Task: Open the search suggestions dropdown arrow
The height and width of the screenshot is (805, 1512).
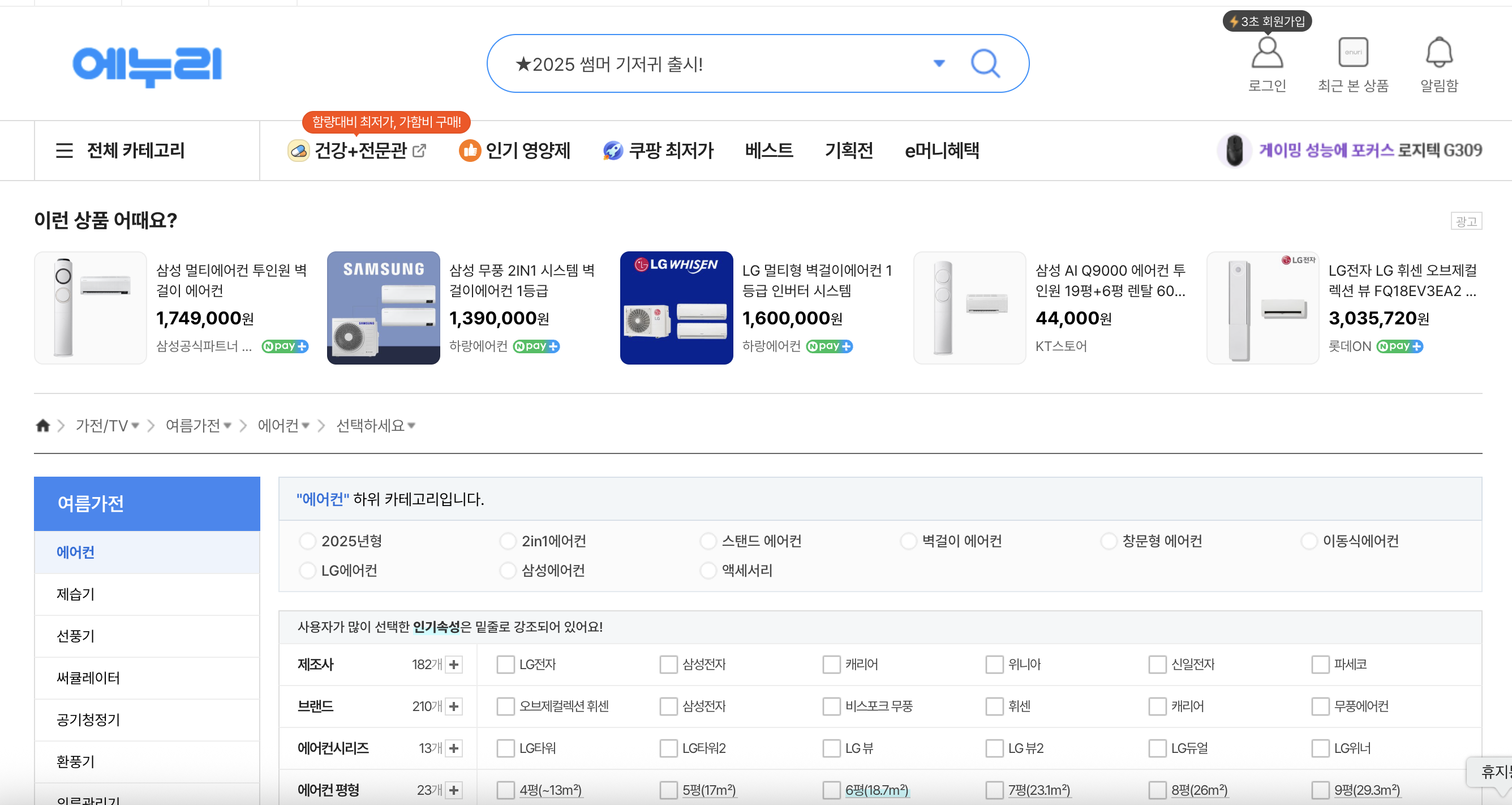Action: (x=939, y=63)
